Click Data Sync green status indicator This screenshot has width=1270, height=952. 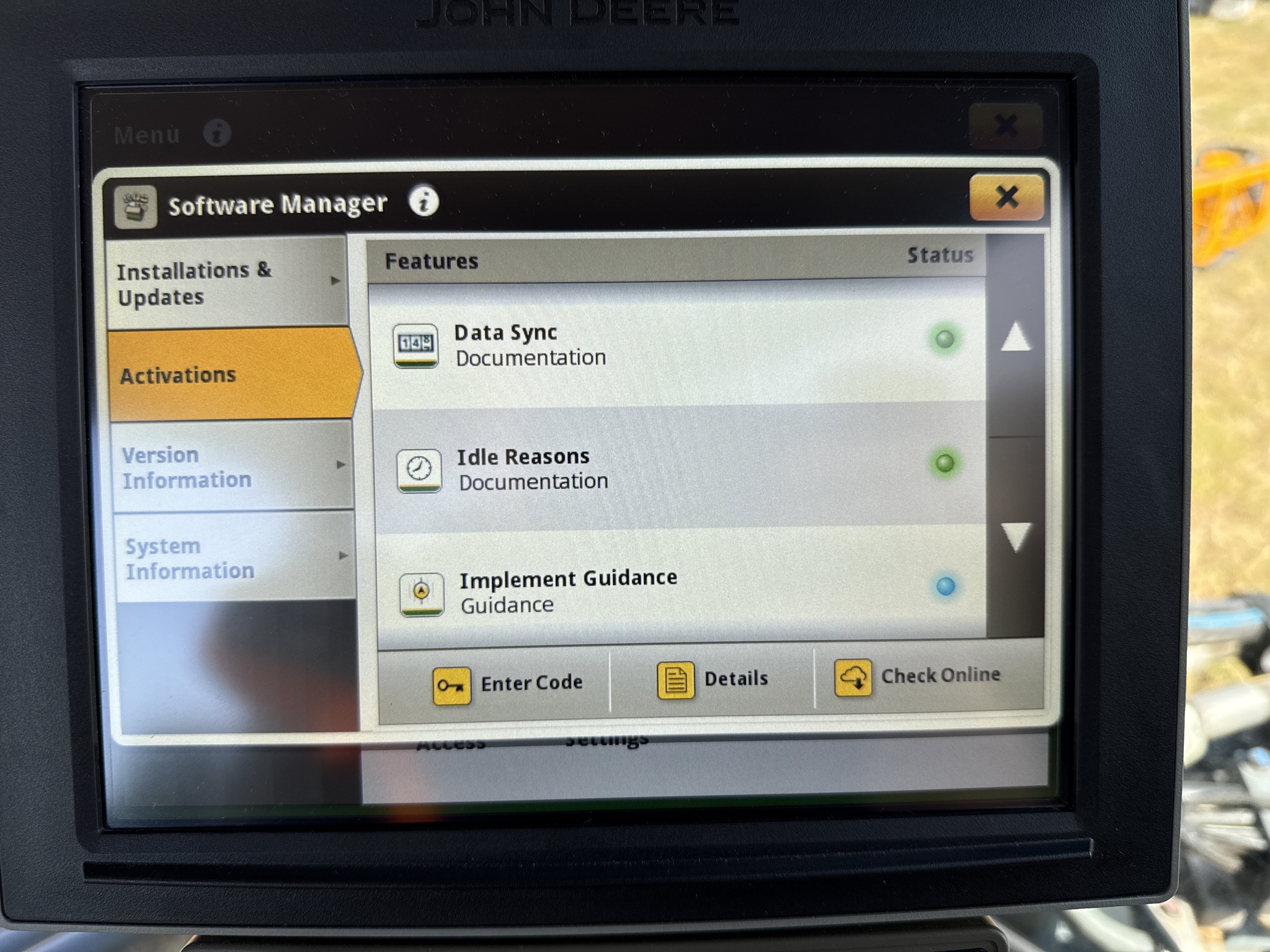944,339
